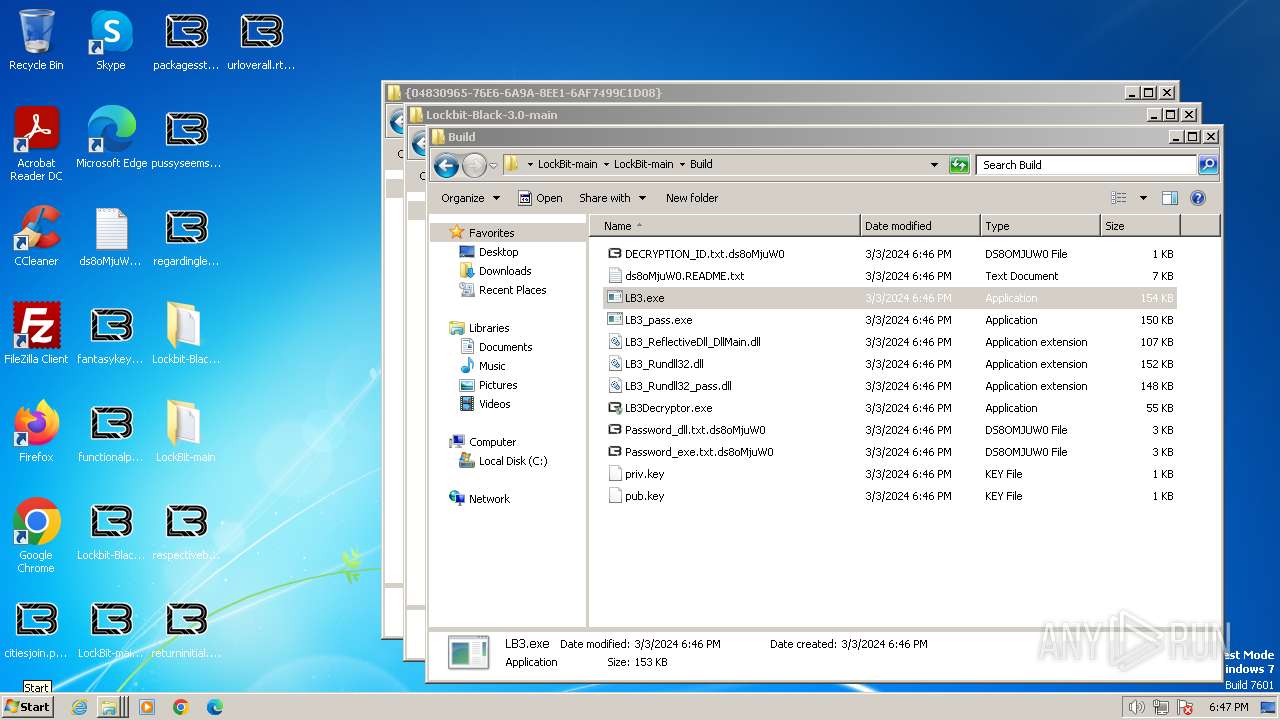Screen dimensions: 1280x720
Task: Select ds8oMjuW... text file on desktop
Action: coord(111,236)
